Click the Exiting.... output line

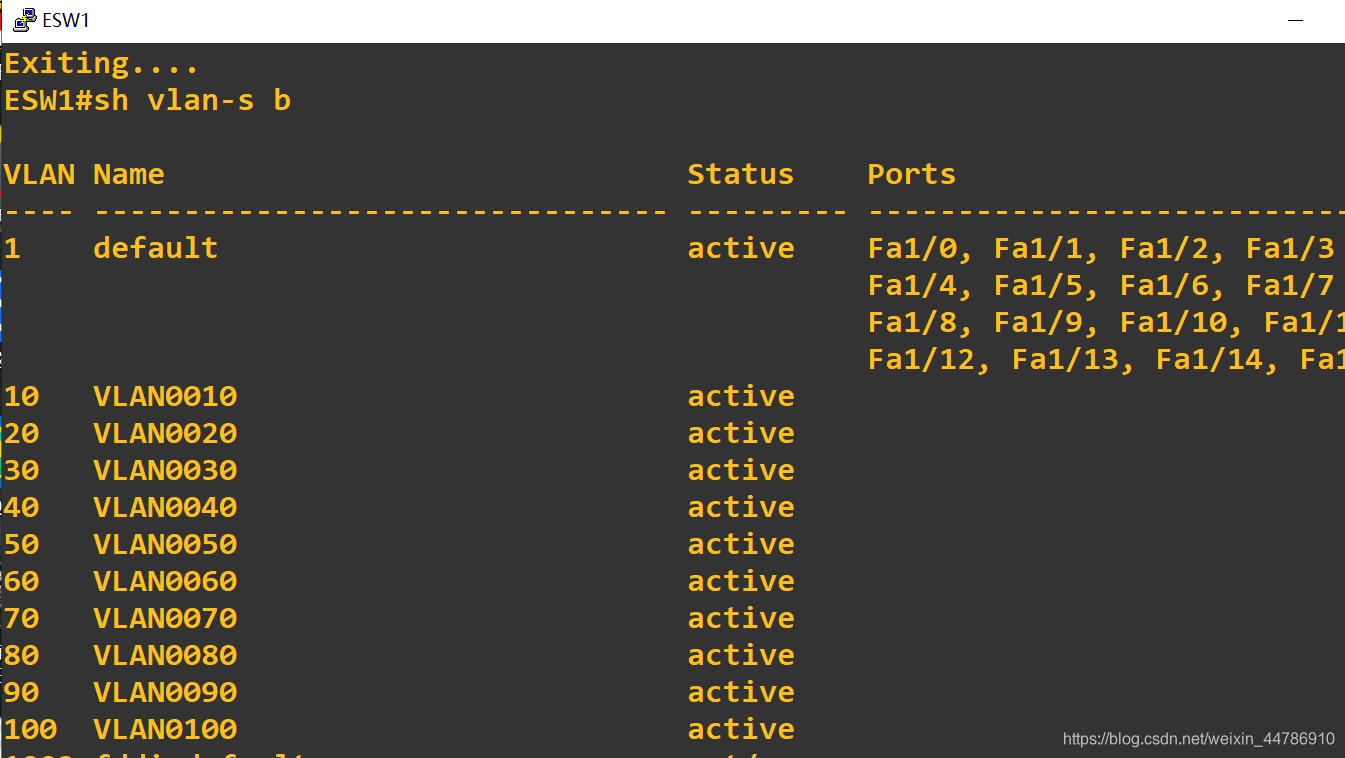(x=102, y=64)
